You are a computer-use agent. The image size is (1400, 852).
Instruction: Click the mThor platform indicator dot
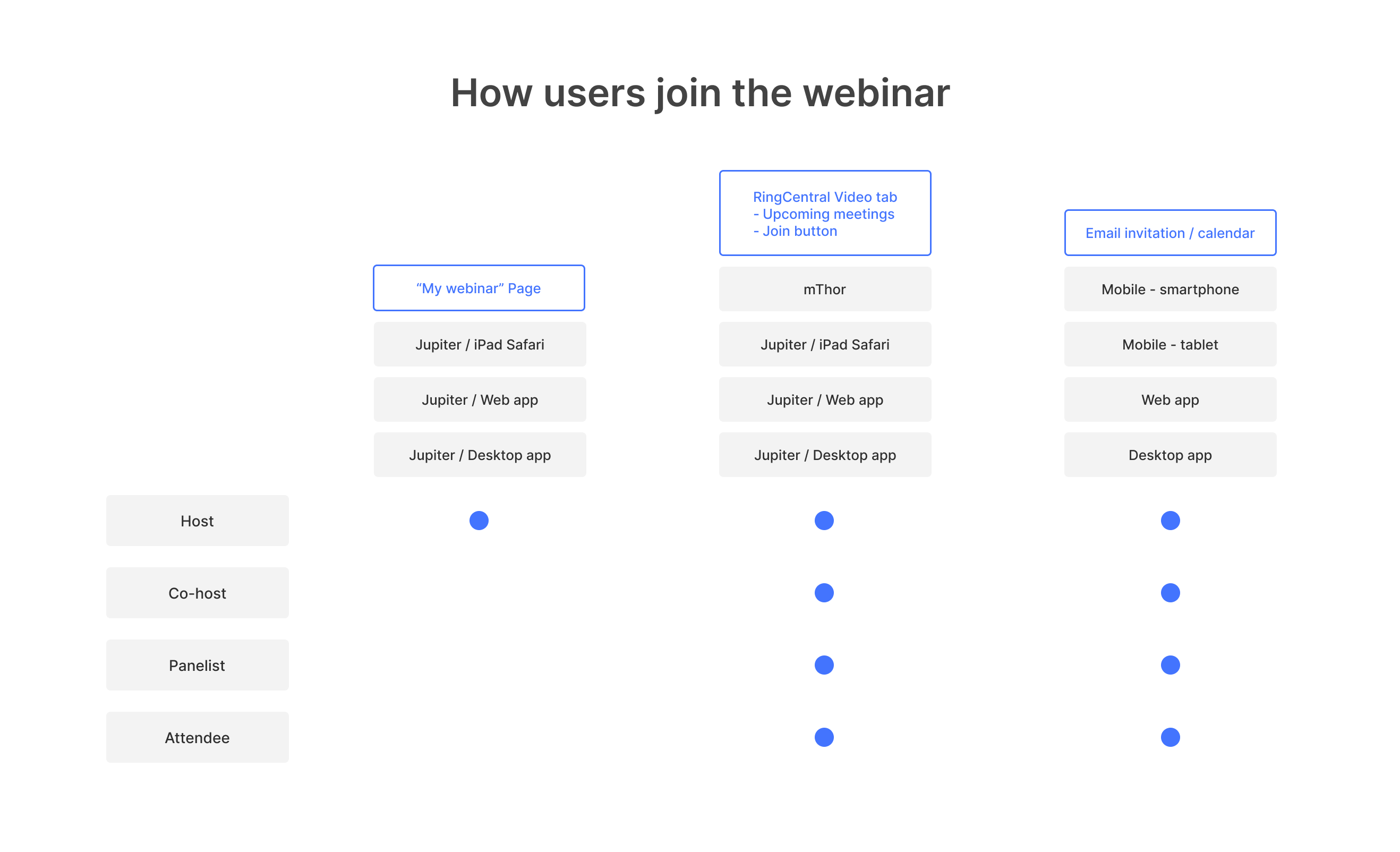tap(824, 519)
